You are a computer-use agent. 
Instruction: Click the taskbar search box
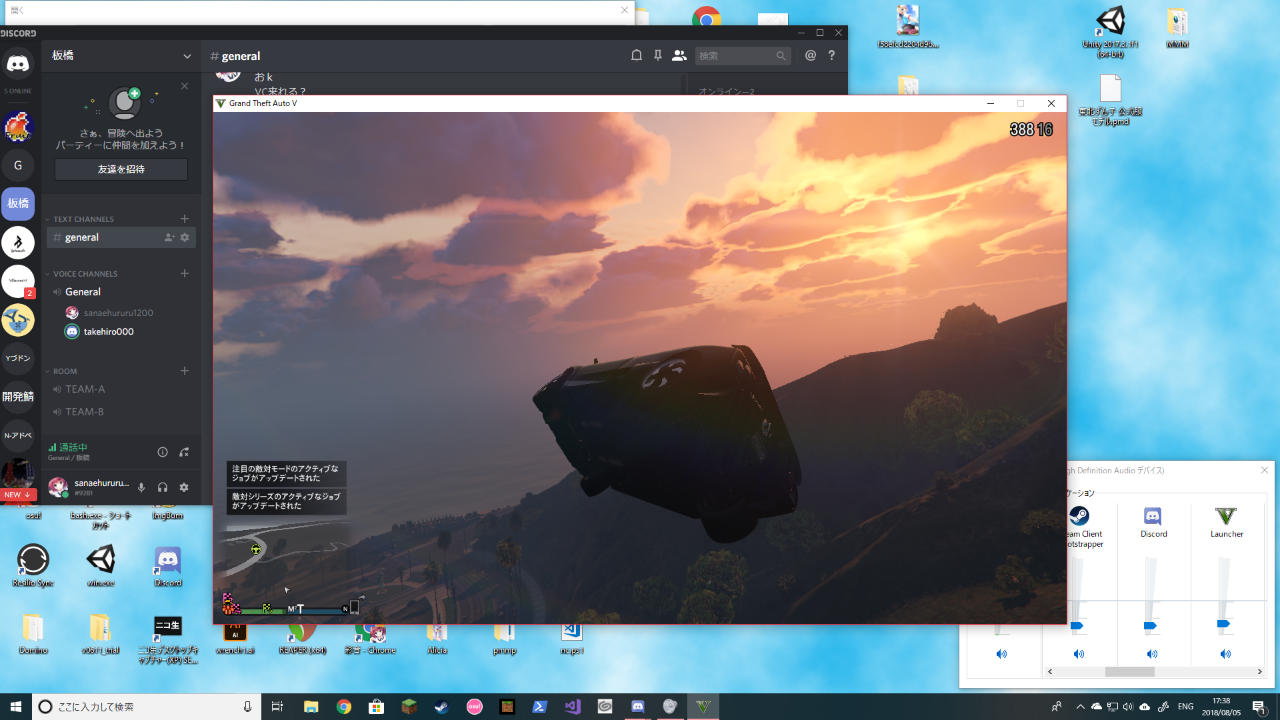[x=147, y=707]
